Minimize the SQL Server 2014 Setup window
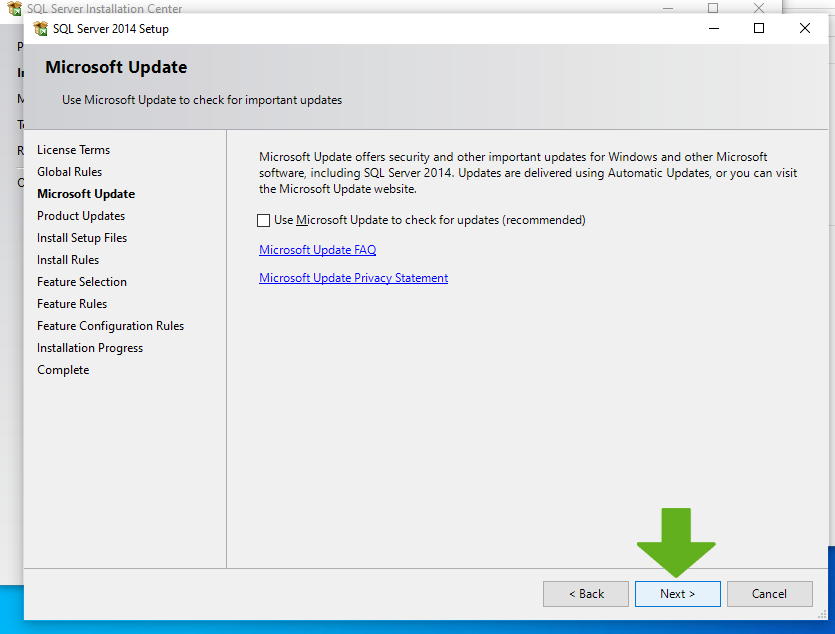 pos(713,29)
